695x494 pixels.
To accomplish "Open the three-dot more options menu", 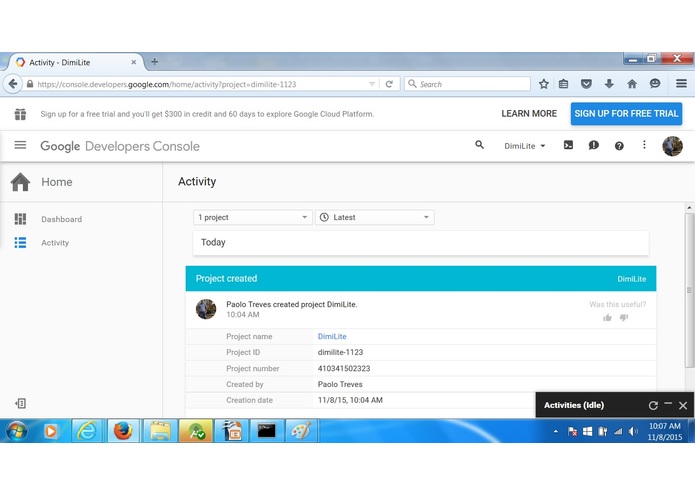I will [644, 145].
